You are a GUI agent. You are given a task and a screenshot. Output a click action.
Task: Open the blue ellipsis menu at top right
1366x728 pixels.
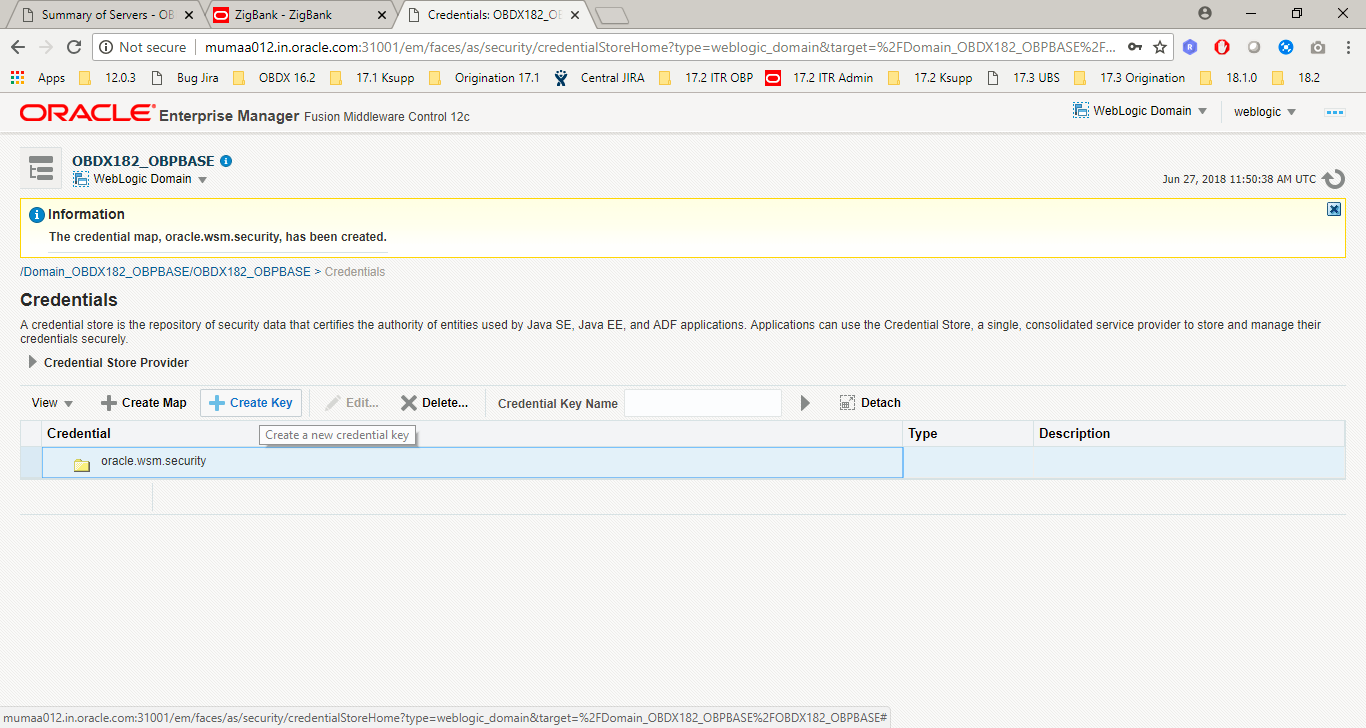(1335, 112)
